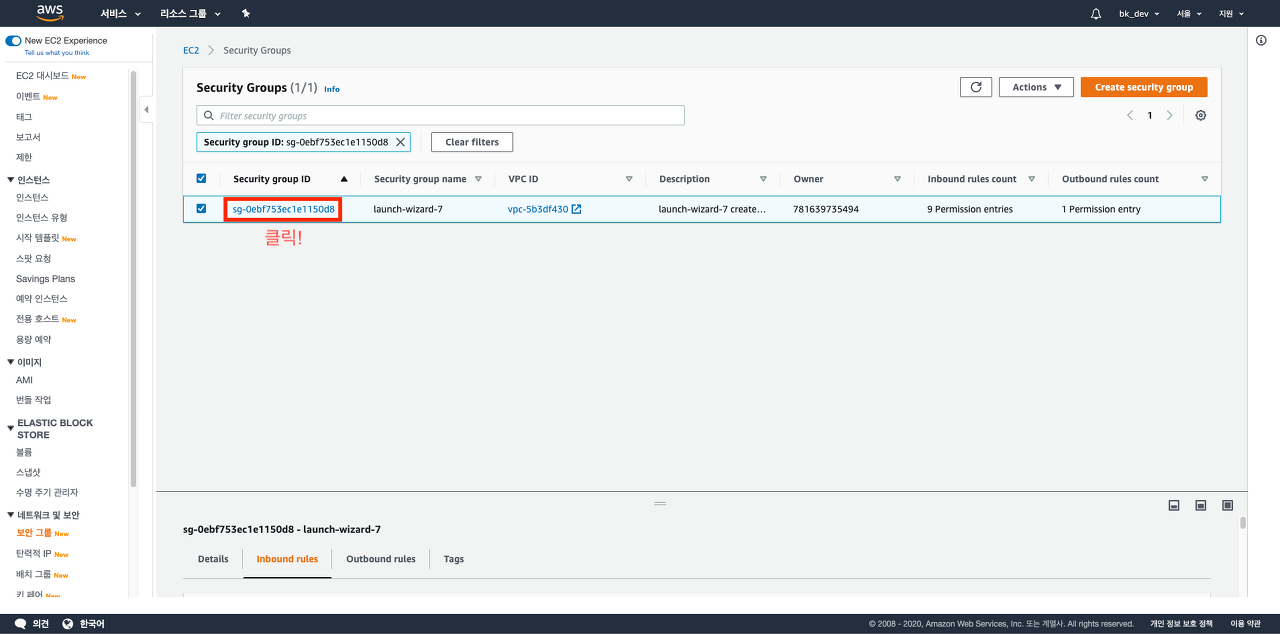Open VPC vpc-5b3df430 external link icon
The height and width of the screenshot is (634, 1280).
576,209
